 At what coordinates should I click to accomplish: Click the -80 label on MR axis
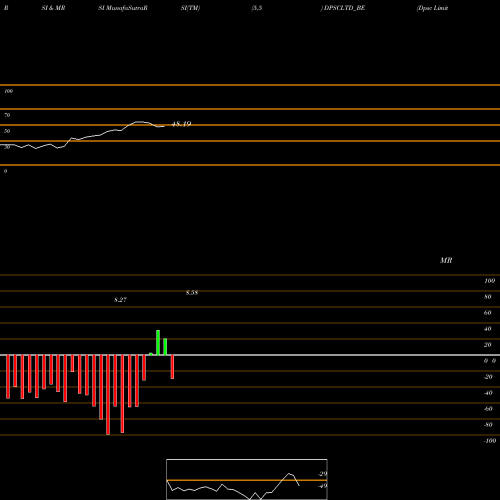[x=488, y=425]
